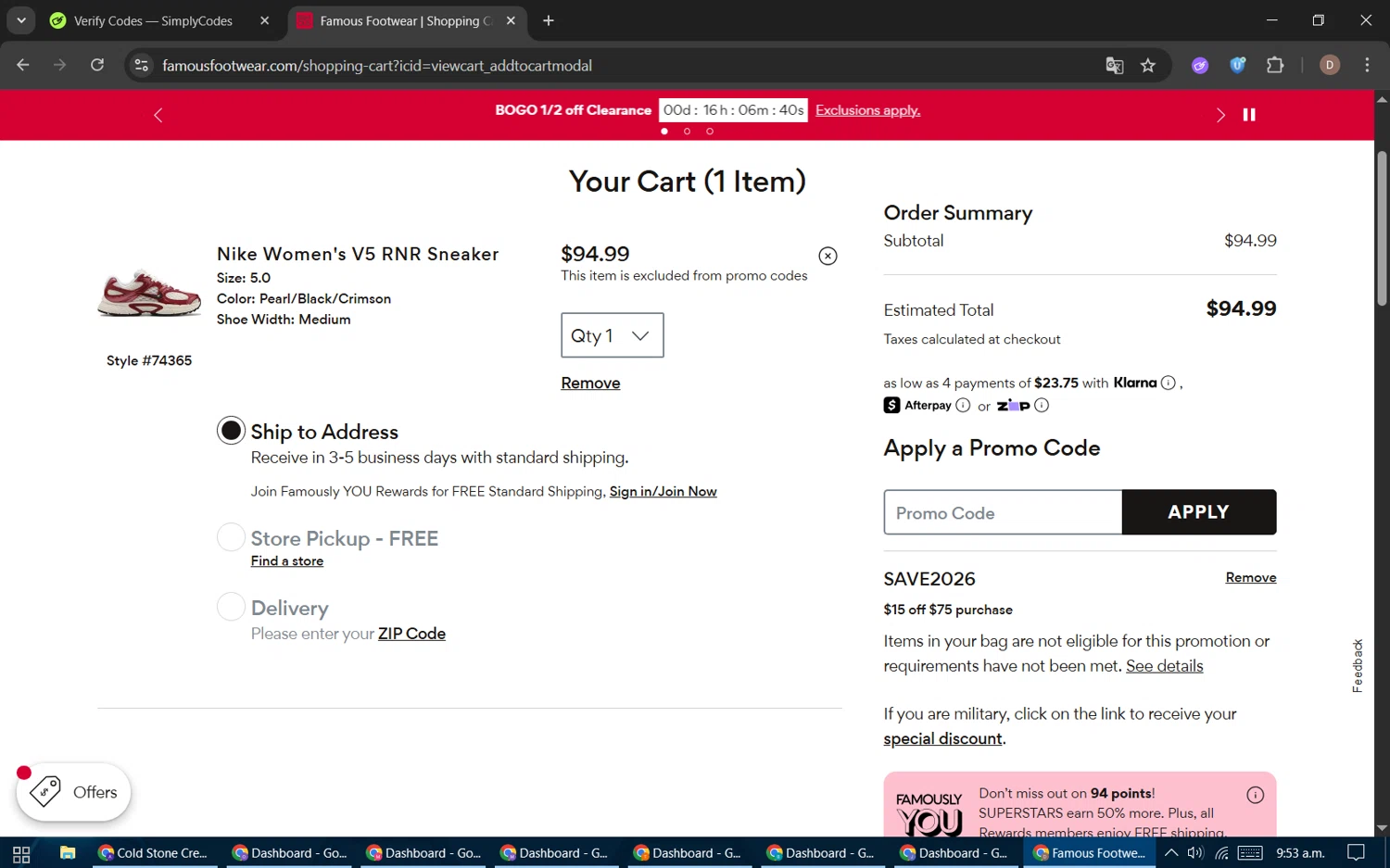Click Find a store link
This screenshot has height=868, width=1390.
[287, 561]
